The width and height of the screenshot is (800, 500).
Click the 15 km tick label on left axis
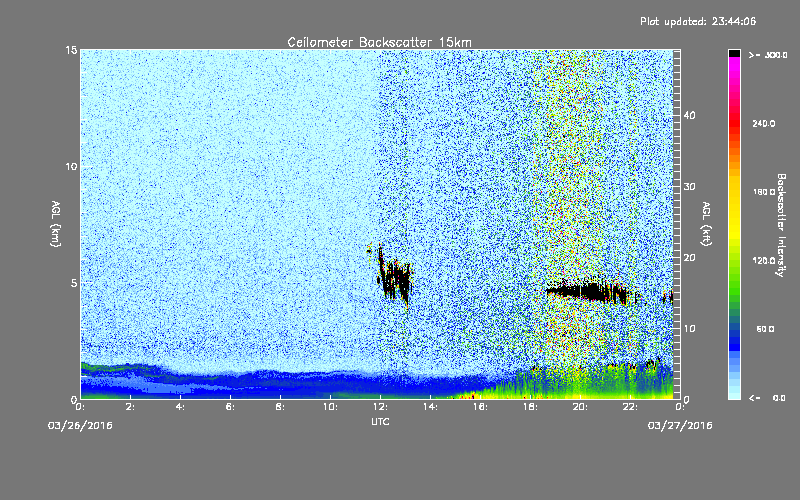click(x=71, y=50)
